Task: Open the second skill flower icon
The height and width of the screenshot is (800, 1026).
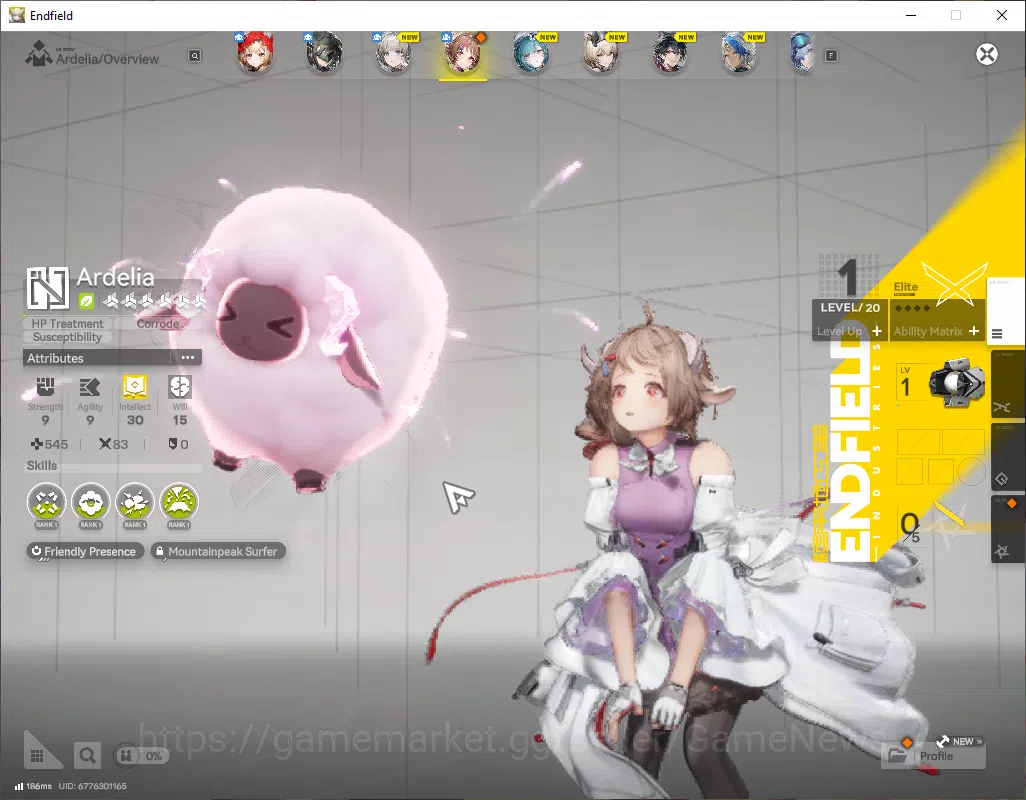Action: coord(90,502)
